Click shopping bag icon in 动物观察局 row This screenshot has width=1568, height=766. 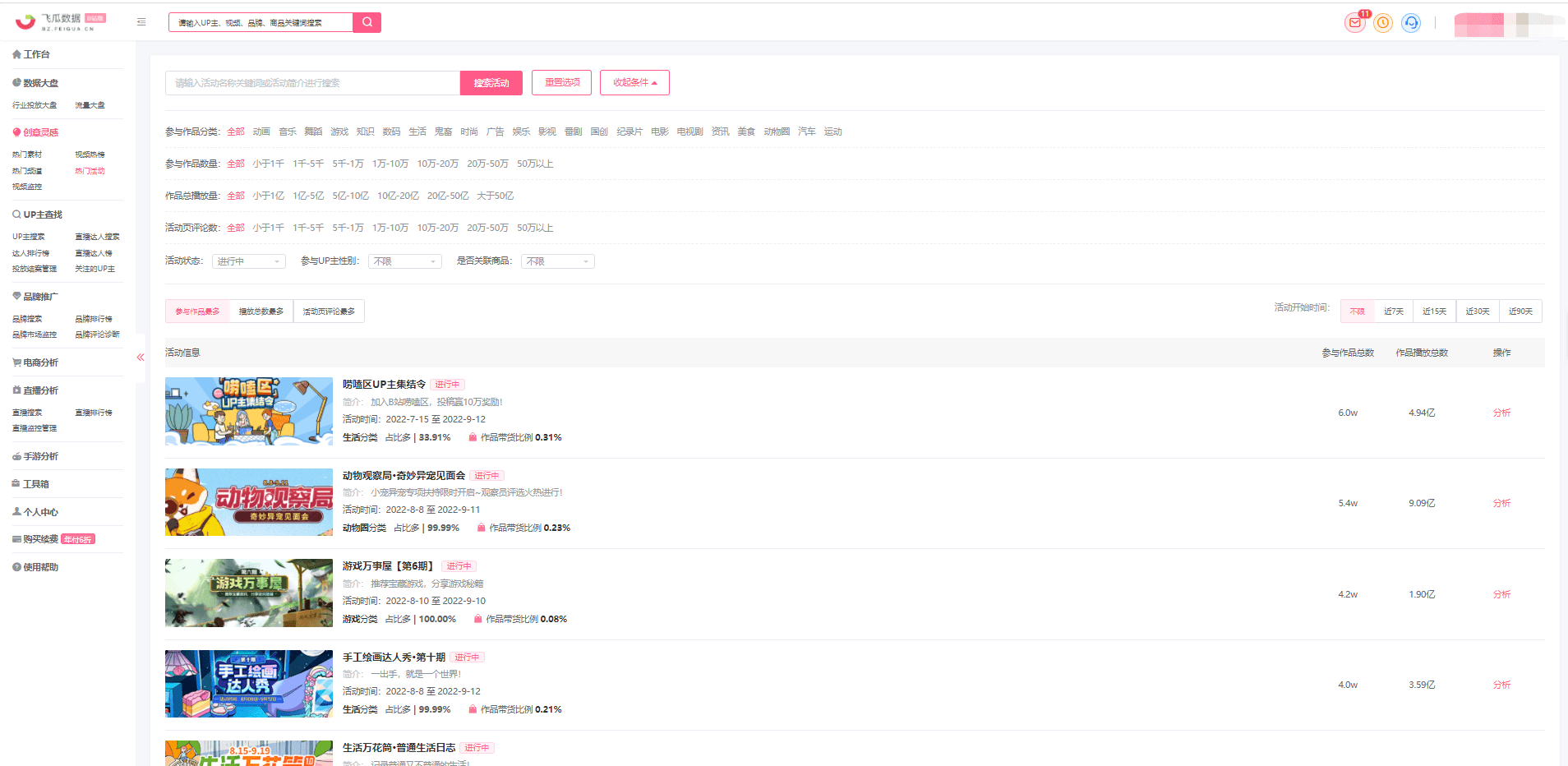coord(482,528)
